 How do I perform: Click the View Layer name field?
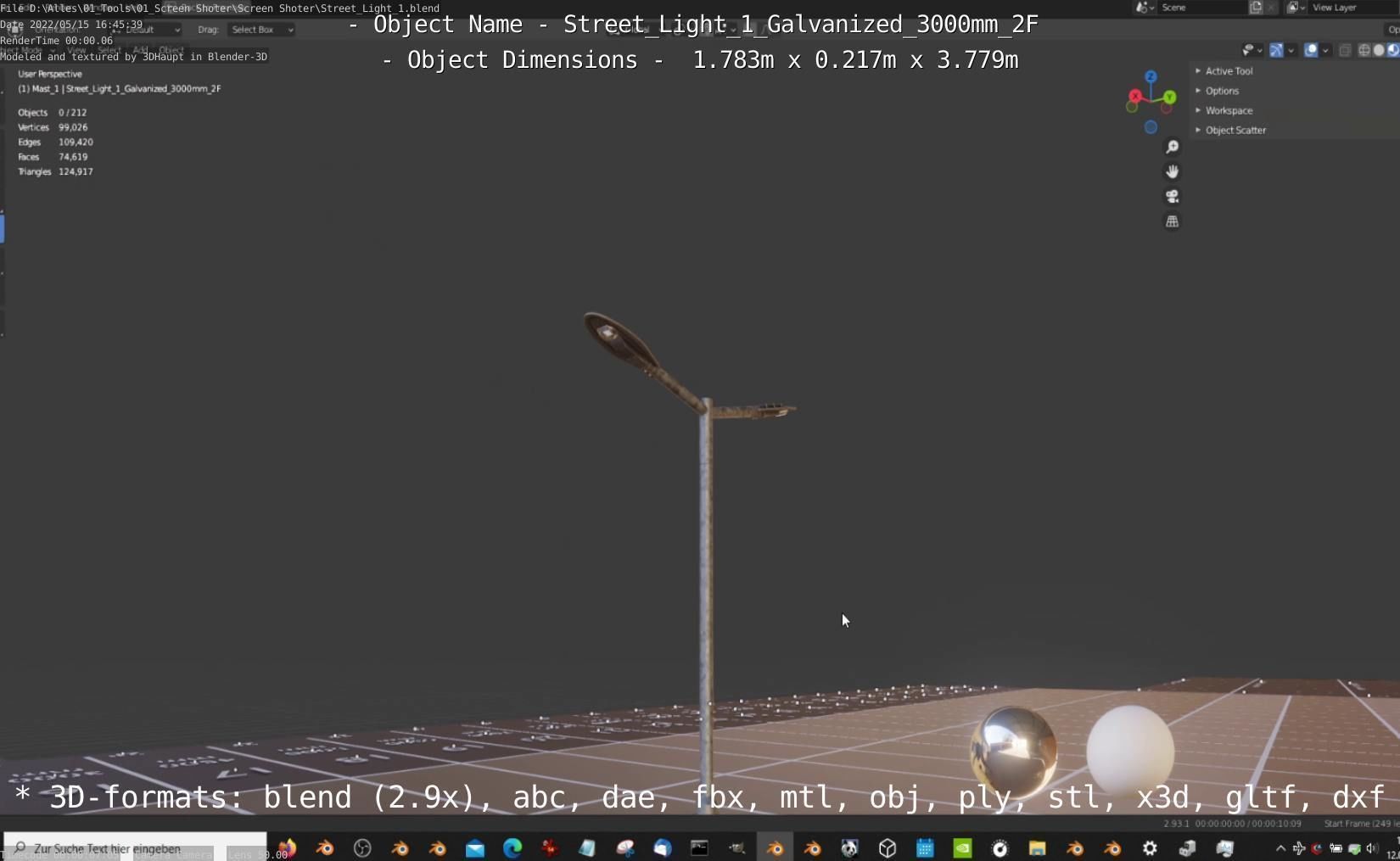(x=1352, y=7)
